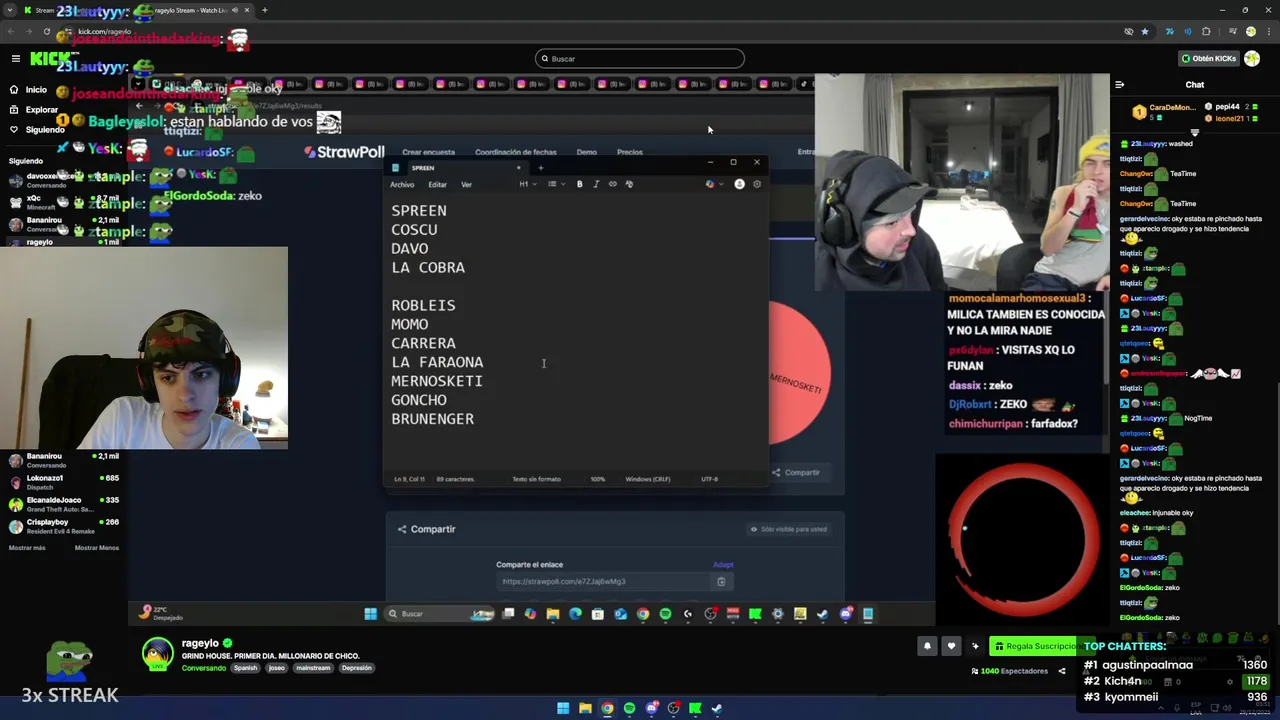Open Demo link in StrawPoll
This screenshot has width=1280, height=720.
[x=587, y=152]
